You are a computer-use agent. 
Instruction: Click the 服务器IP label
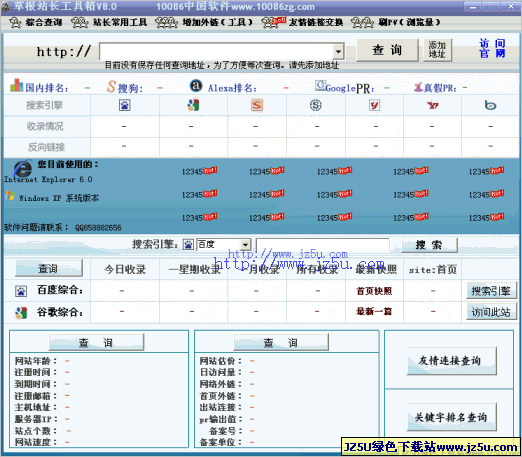pos(36,419)
